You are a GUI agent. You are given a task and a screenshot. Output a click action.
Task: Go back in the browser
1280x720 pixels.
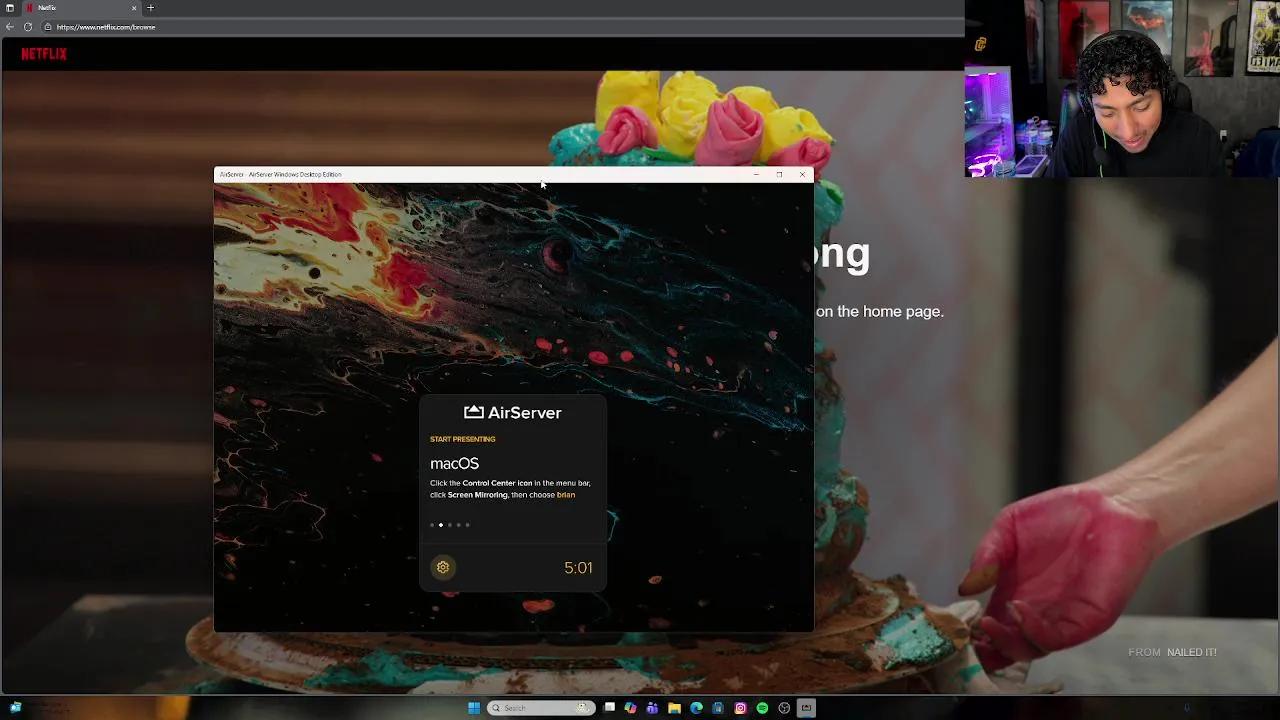(x=10, y=27)
